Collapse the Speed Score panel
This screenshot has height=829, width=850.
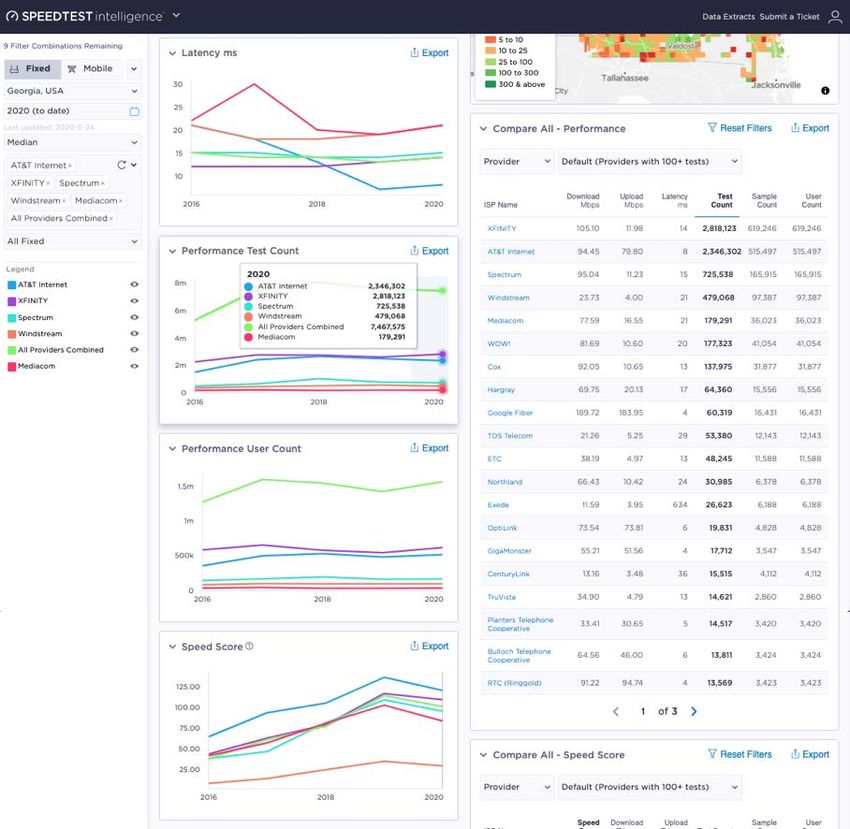tap(172, 647)
